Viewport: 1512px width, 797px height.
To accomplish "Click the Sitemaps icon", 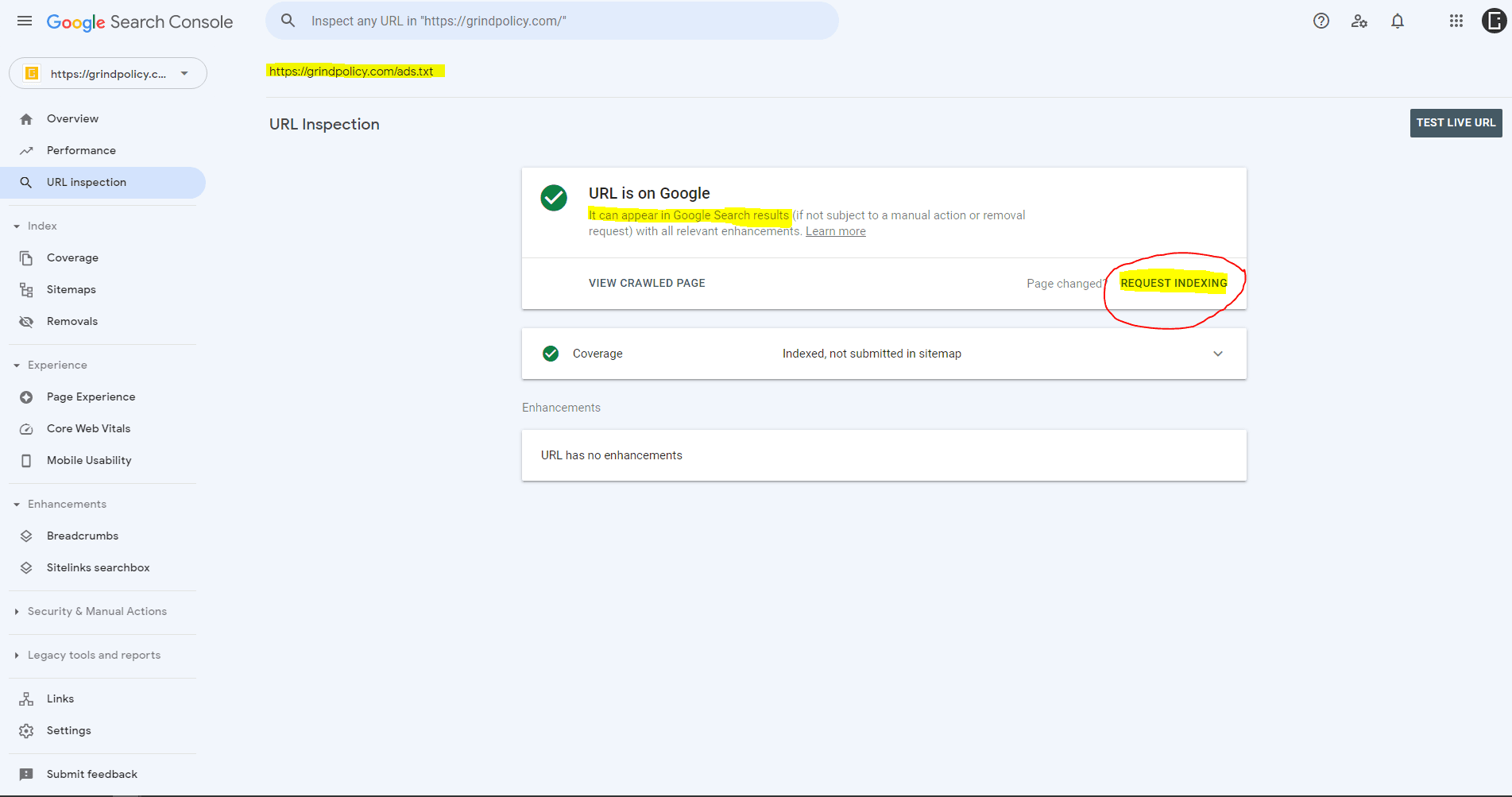I will point(26,290).
